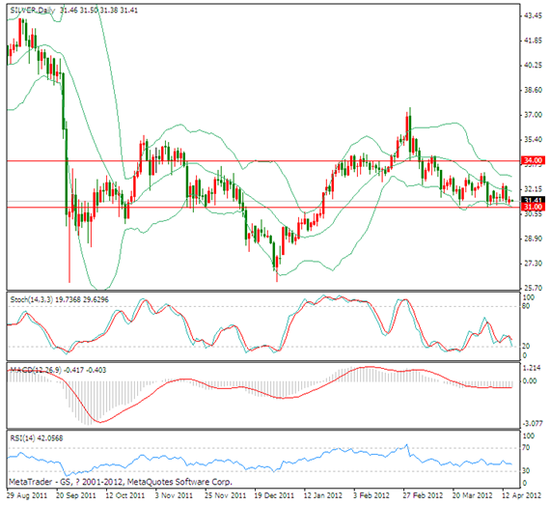Screen dimensions: 550x505
Task: Click the 28.90 price axis value
Action: pos(533,239)
